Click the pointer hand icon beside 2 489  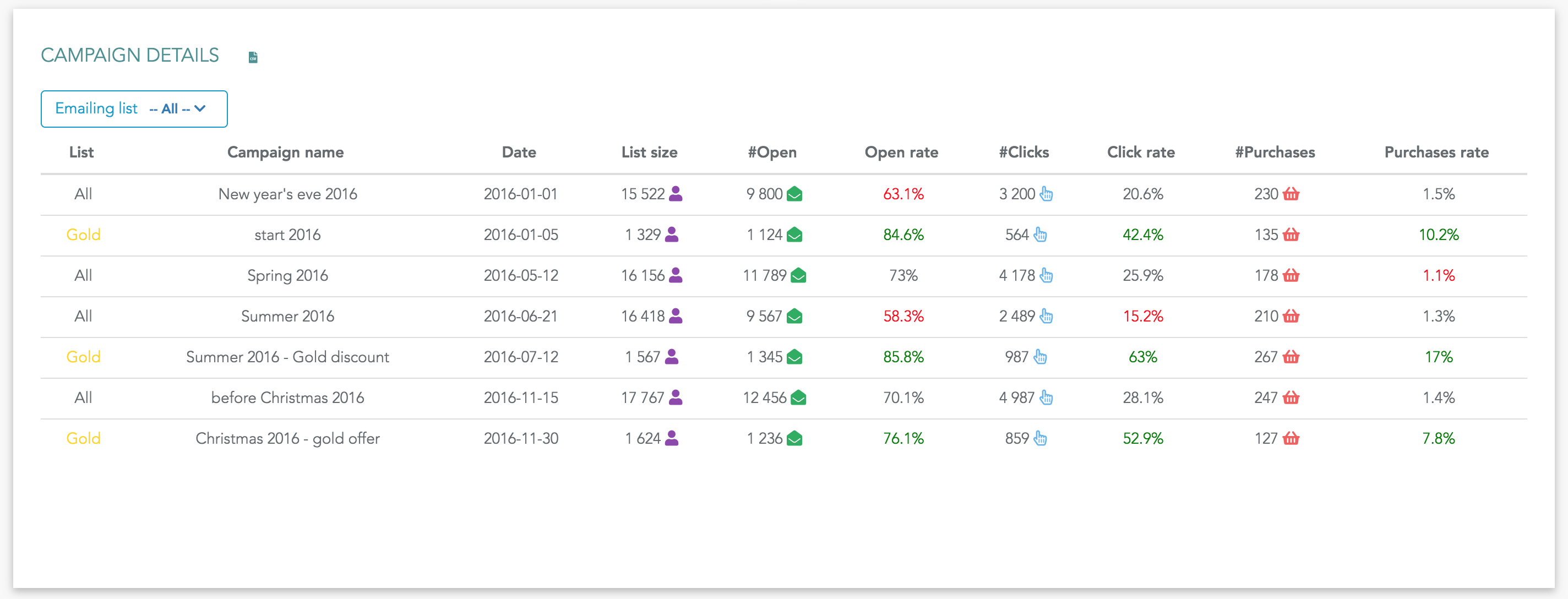(1047, 316)
